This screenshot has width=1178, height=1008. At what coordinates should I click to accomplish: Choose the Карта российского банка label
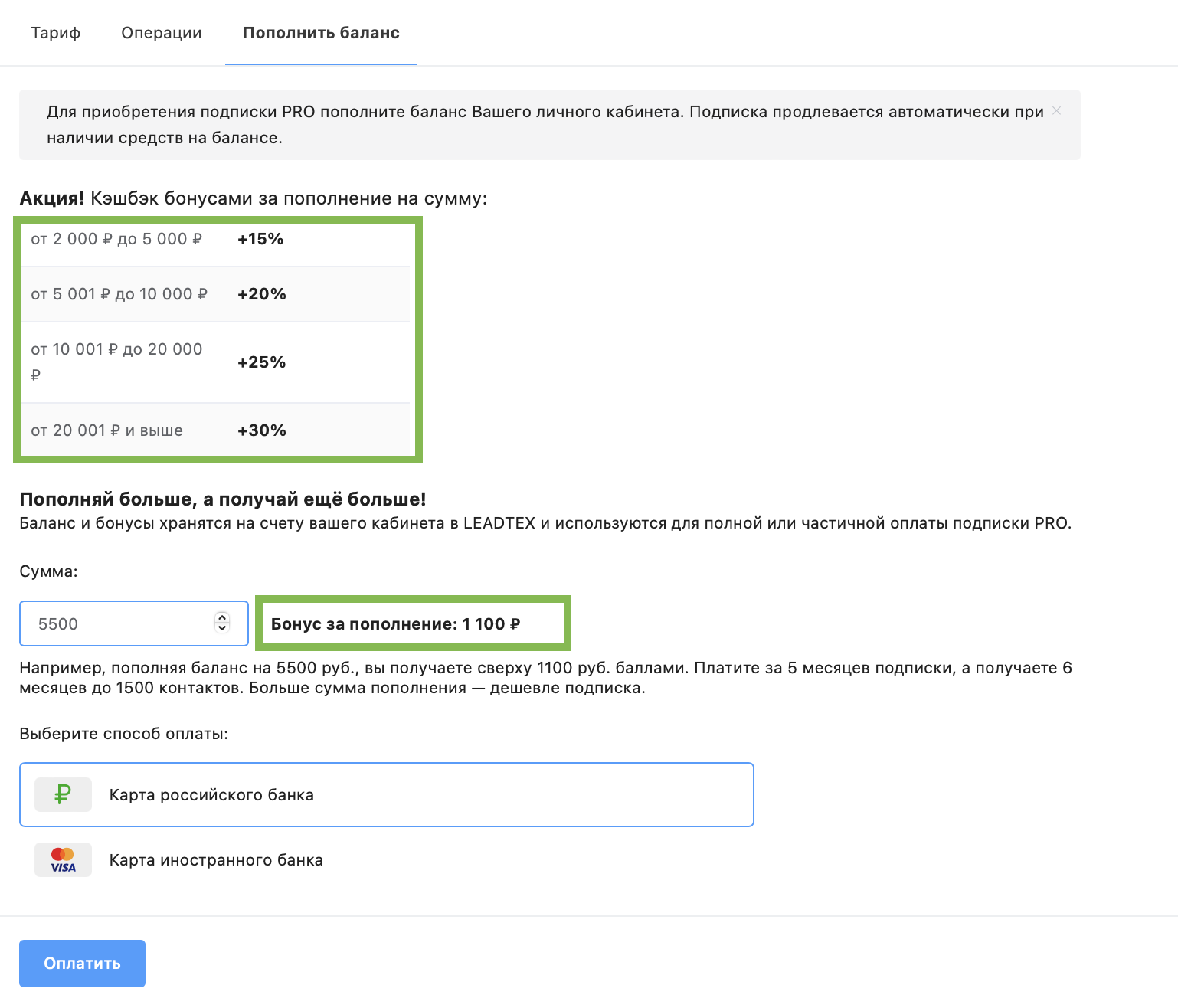tap(211, 795)
